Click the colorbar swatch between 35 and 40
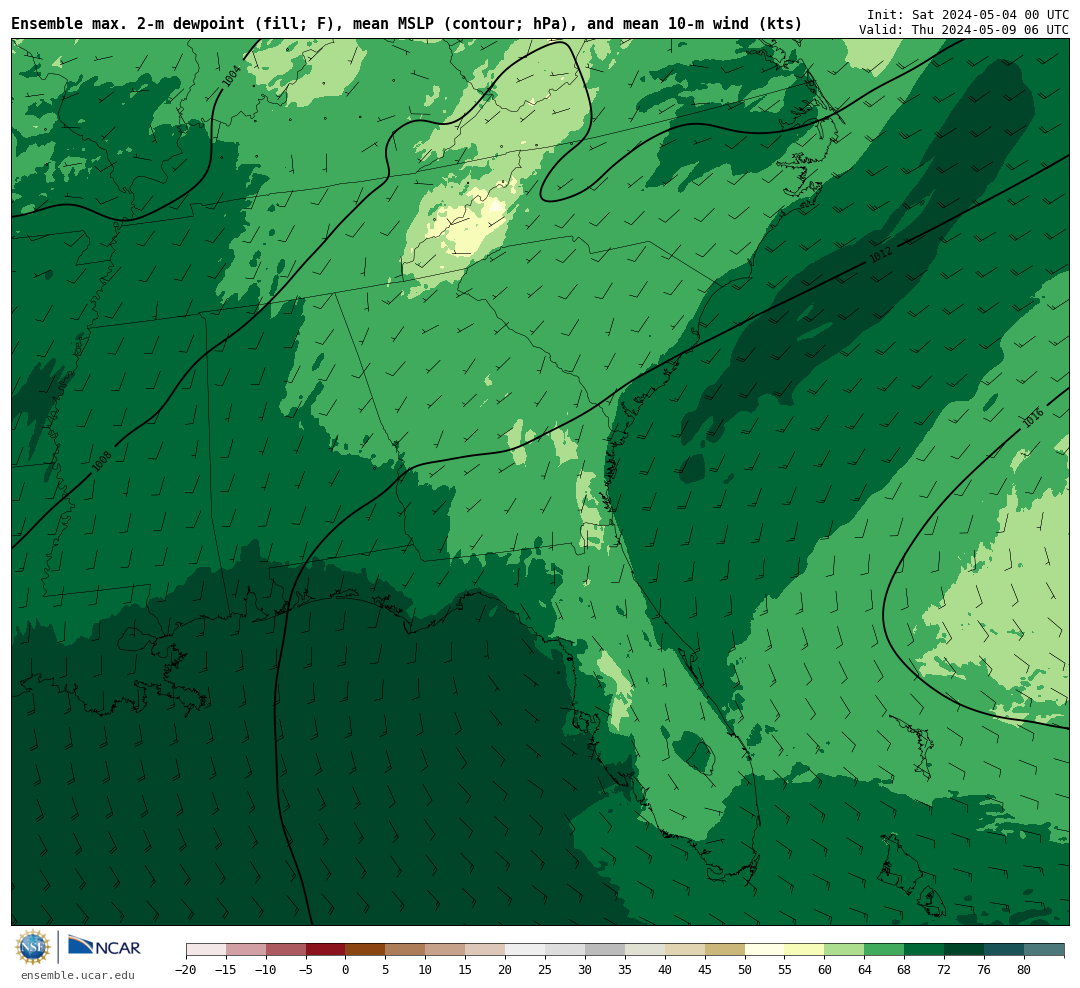 (x=645, y=950)
